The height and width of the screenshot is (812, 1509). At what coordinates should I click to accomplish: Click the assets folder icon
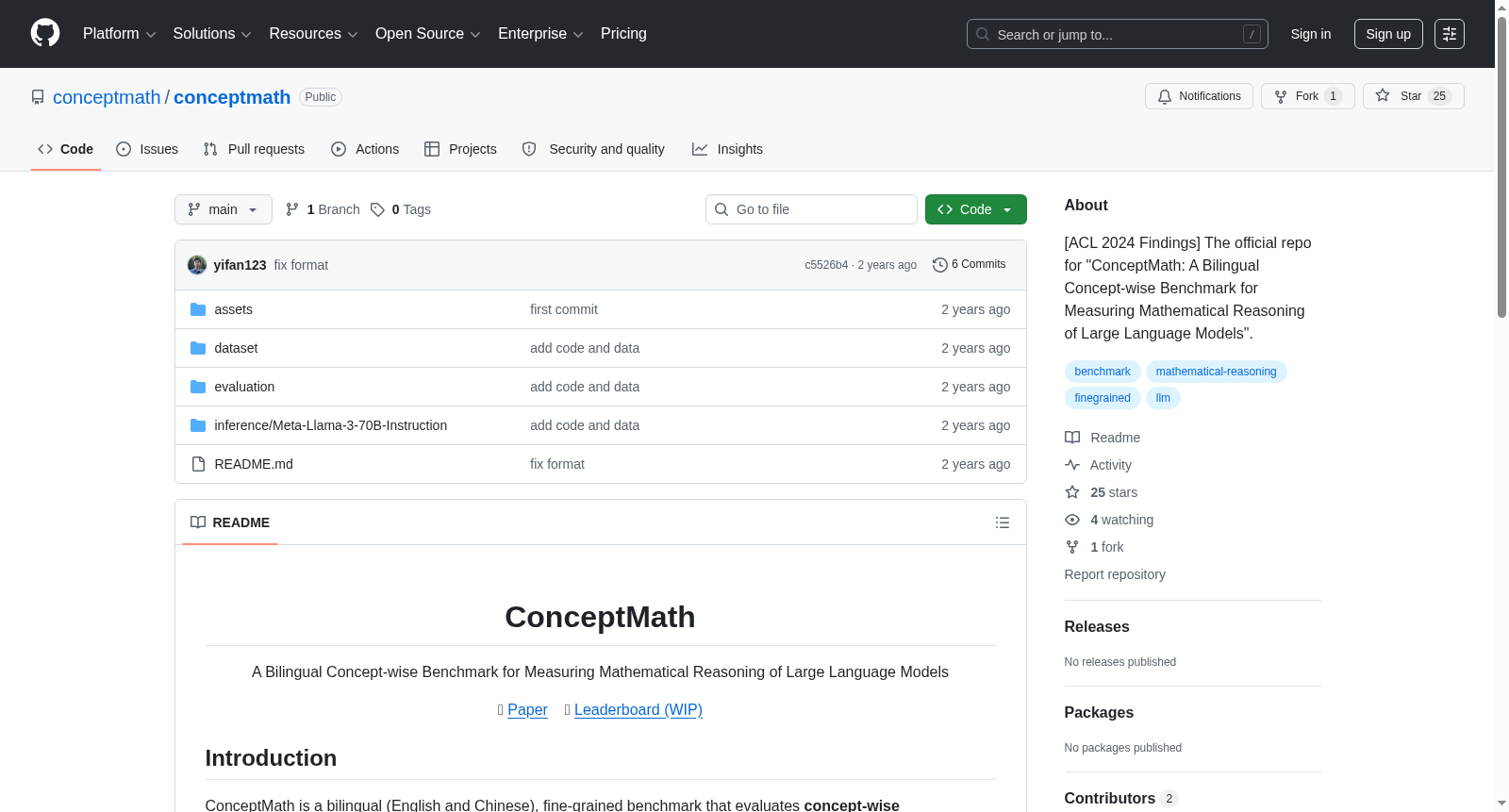[x=198, y=309]
